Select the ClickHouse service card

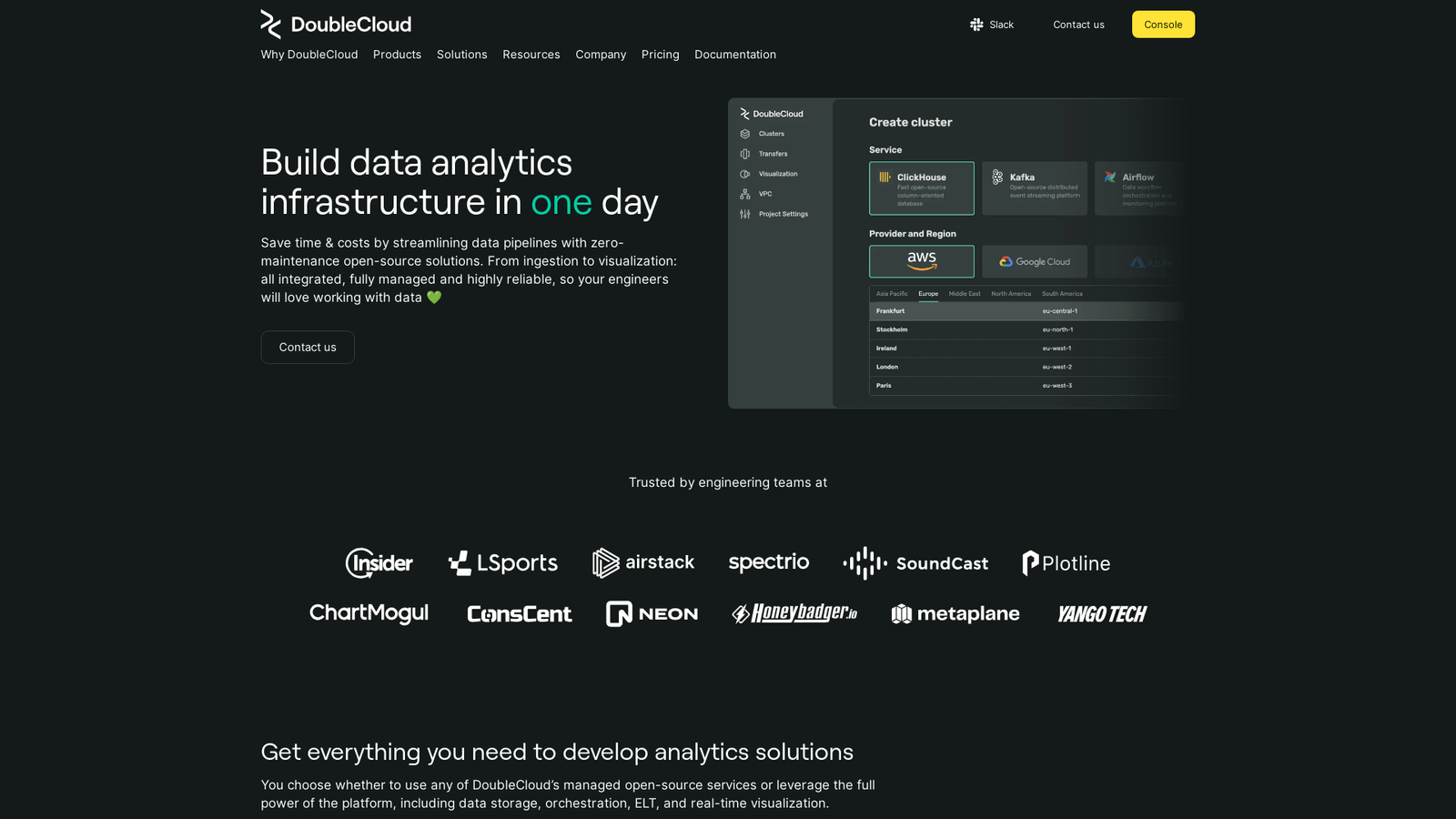922,188
